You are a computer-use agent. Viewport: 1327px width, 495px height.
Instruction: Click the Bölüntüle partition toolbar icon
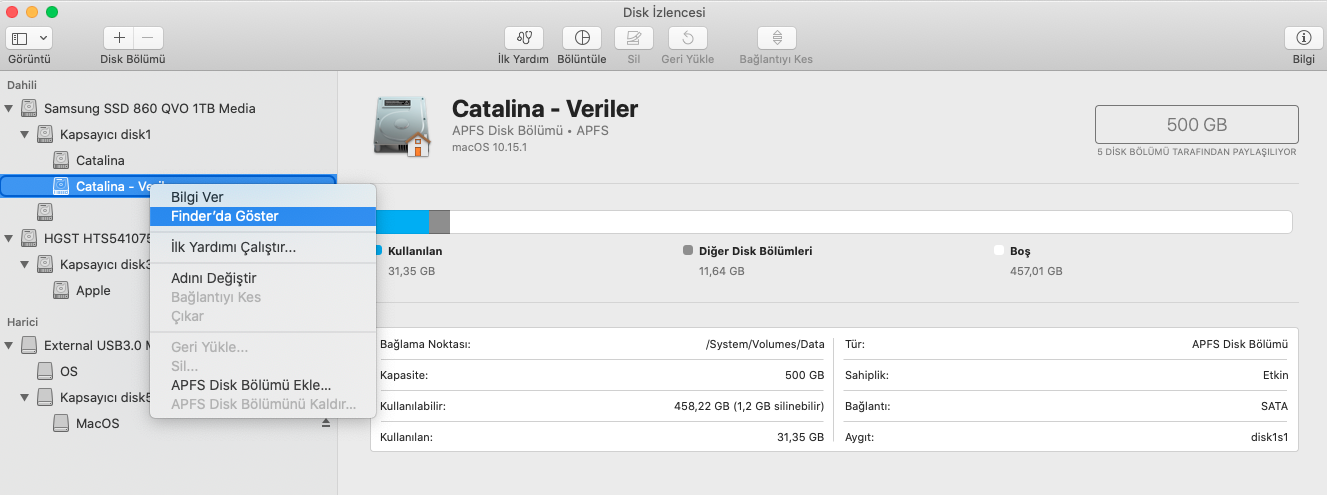(x=582, y=38)
